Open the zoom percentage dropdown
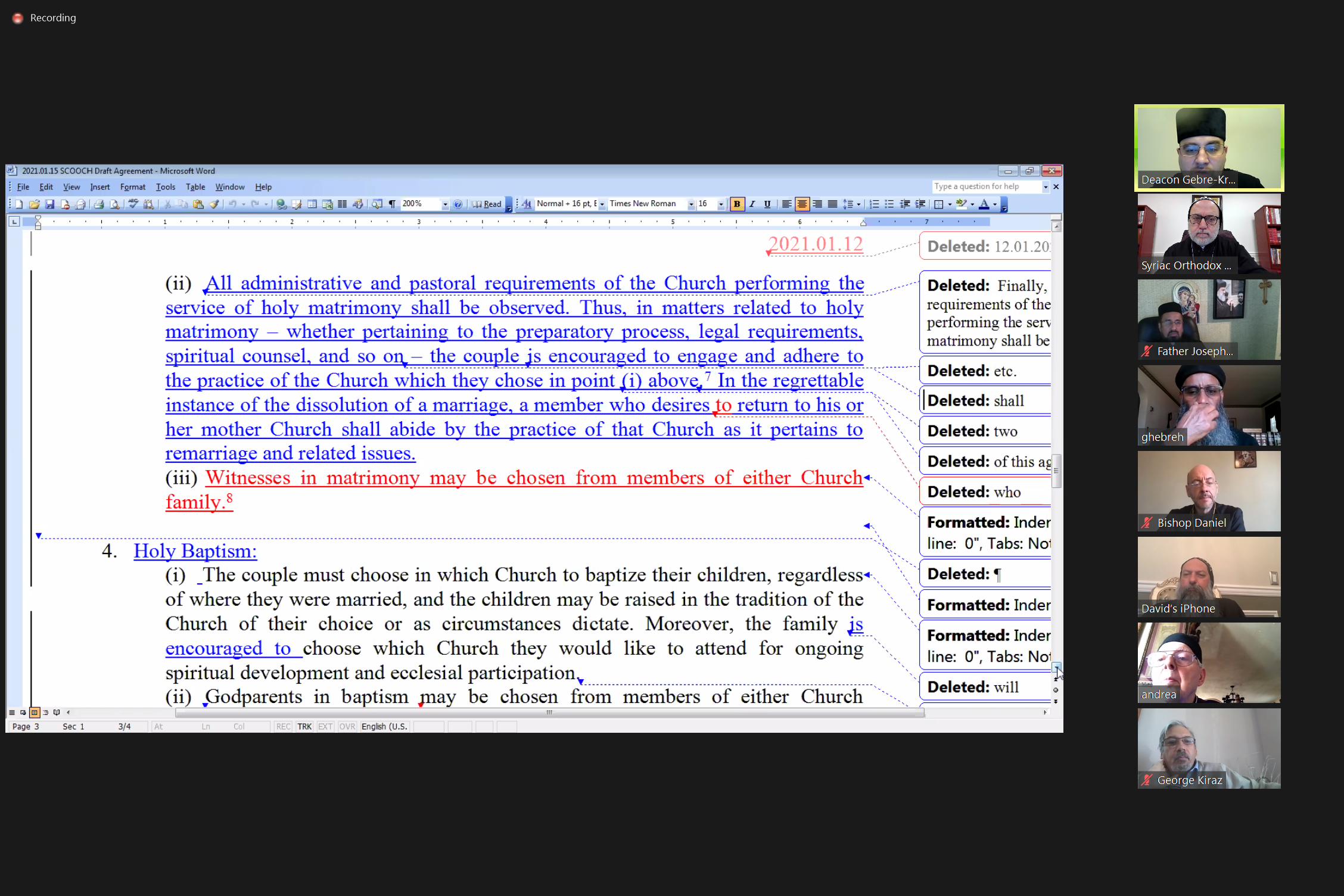This screenshot has height=896, width=1344. [x=444, y=204]
